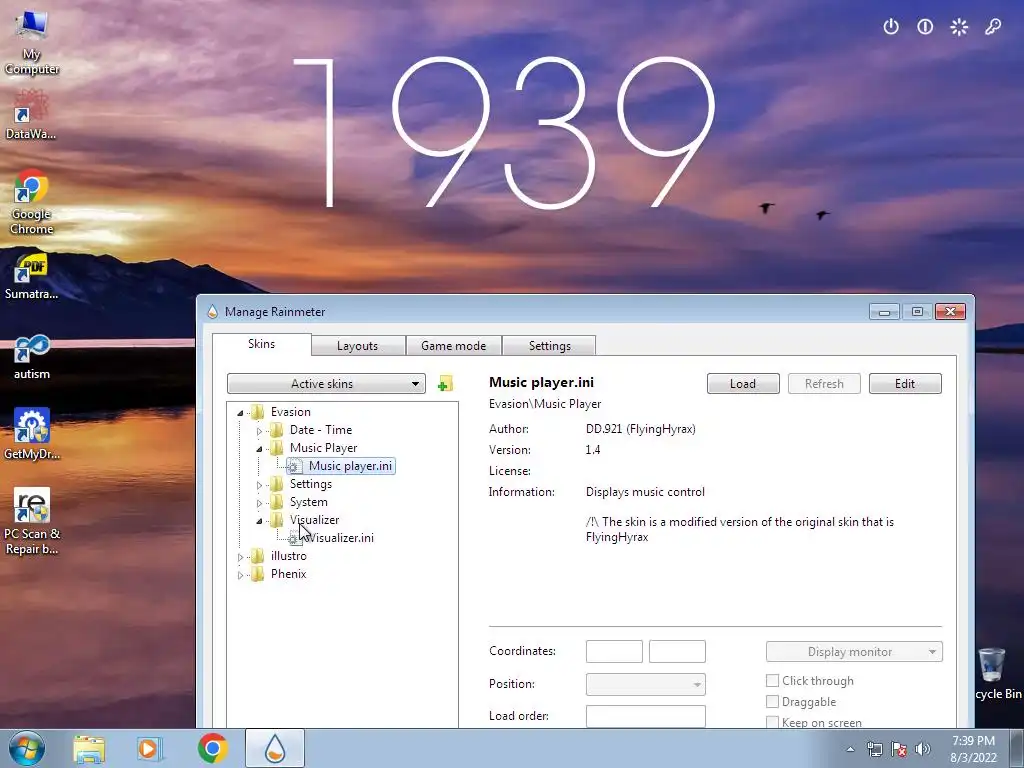Click the key lock icon on skin
The height and width of the screenshot is (768, 1024).
(x=993, y=27)
